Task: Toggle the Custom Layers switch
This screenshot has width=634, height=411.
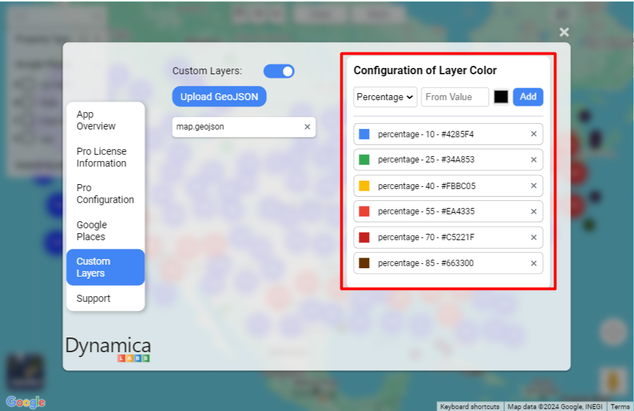Action: [279, 71]
